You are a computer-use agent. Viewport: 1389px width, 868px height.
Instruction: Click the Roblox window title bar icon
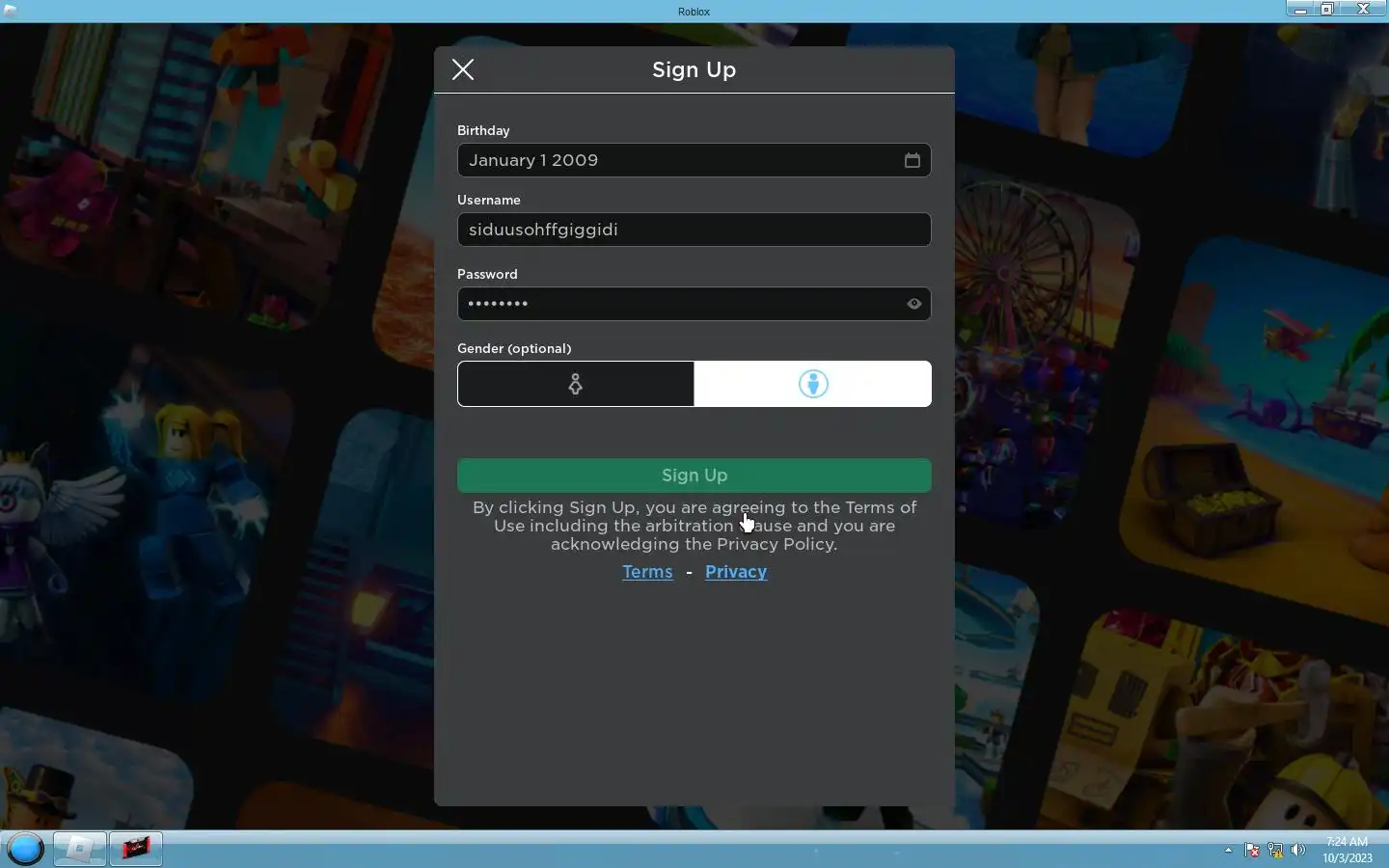(11, 12)
